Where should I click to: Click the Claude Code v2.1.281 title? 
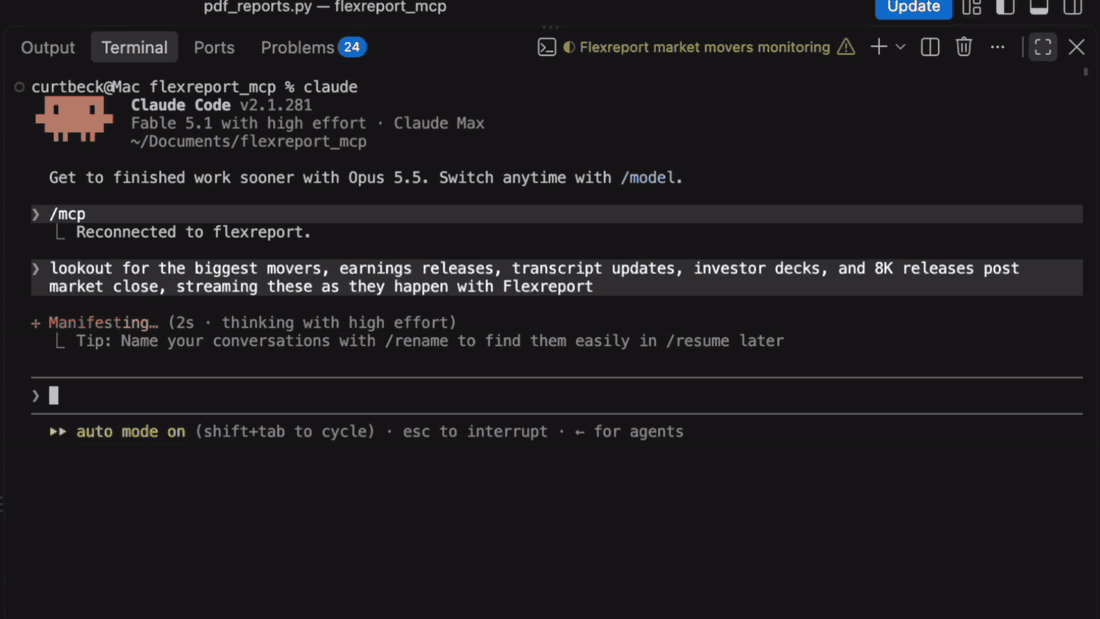(x=221, y=105)
